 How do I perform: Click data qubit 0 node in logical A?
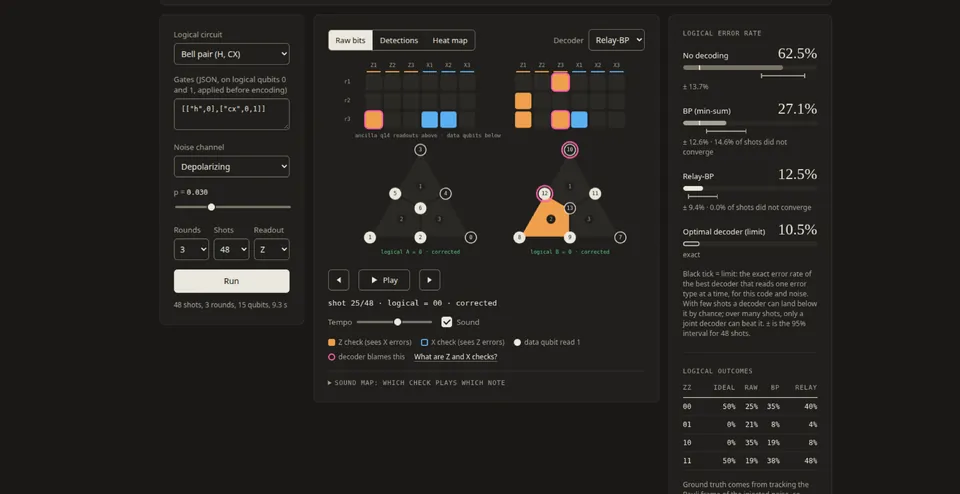[470, 237]
